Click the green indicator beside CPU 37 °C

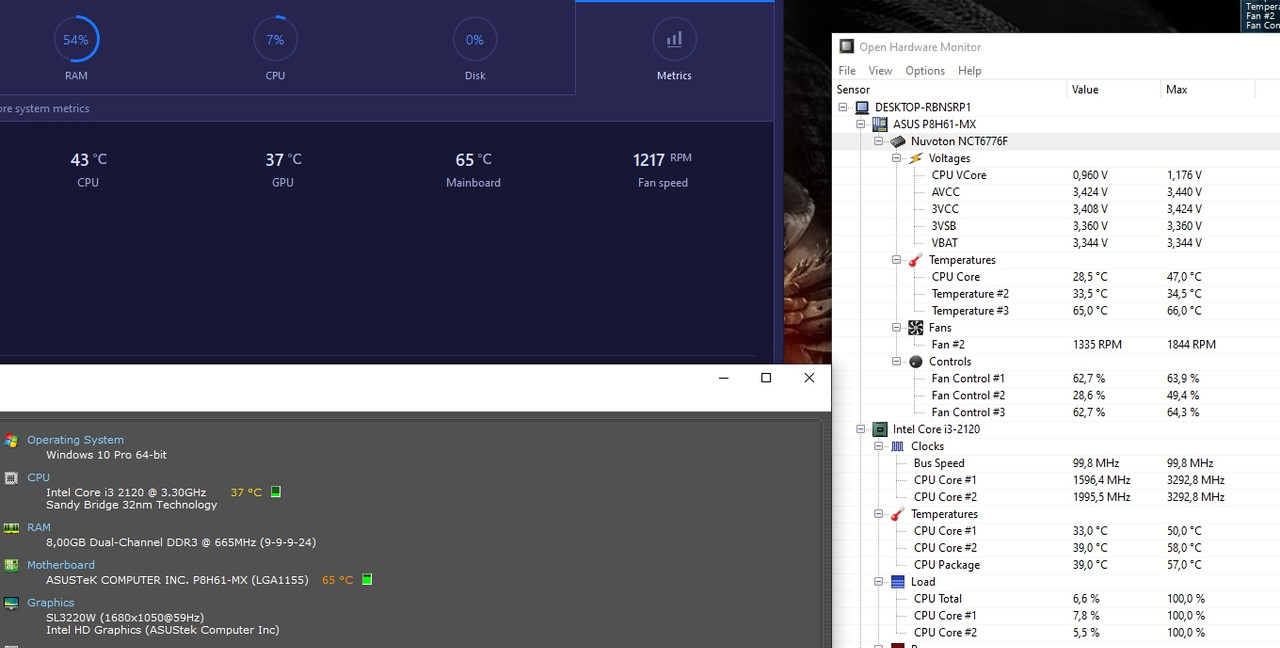point(276,492)
